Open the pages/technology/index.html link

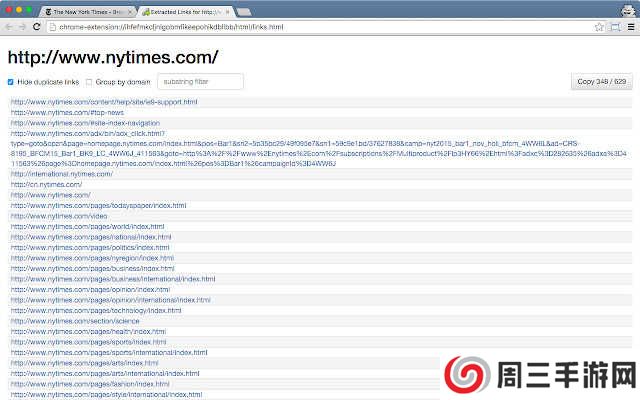95,310
